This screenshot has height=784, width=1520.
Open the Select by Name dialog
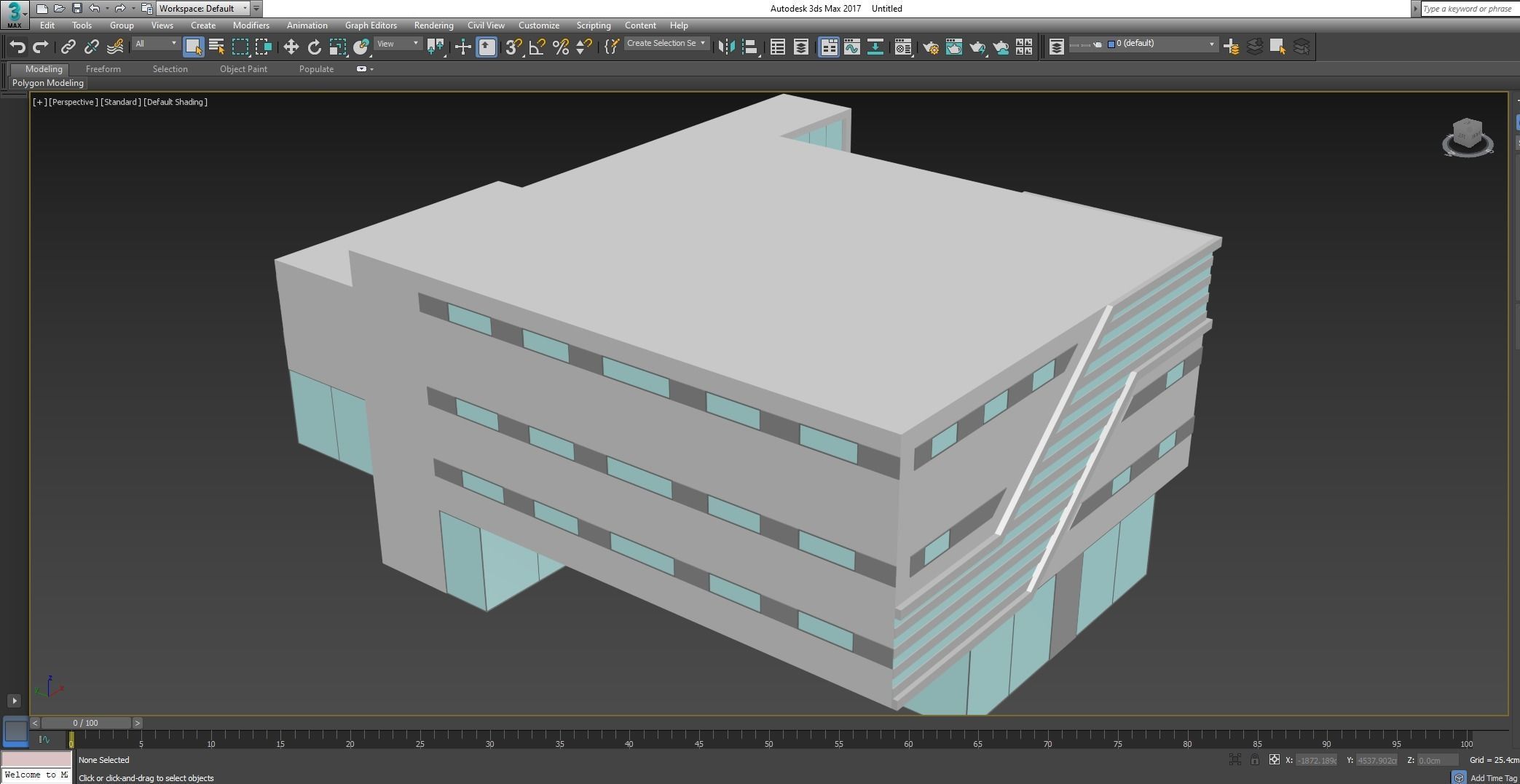click(216, 47)
